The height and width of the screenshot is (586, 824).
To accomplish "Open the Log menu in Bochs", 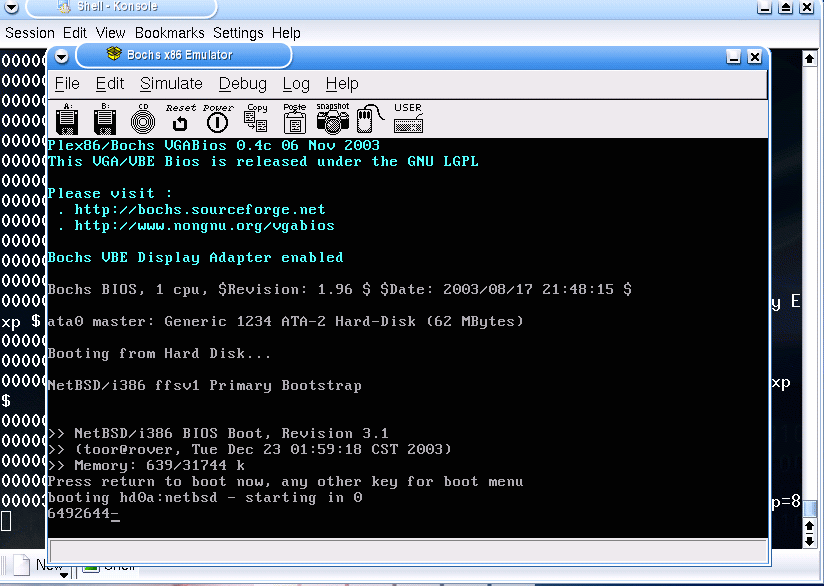I will pos(296,84).
